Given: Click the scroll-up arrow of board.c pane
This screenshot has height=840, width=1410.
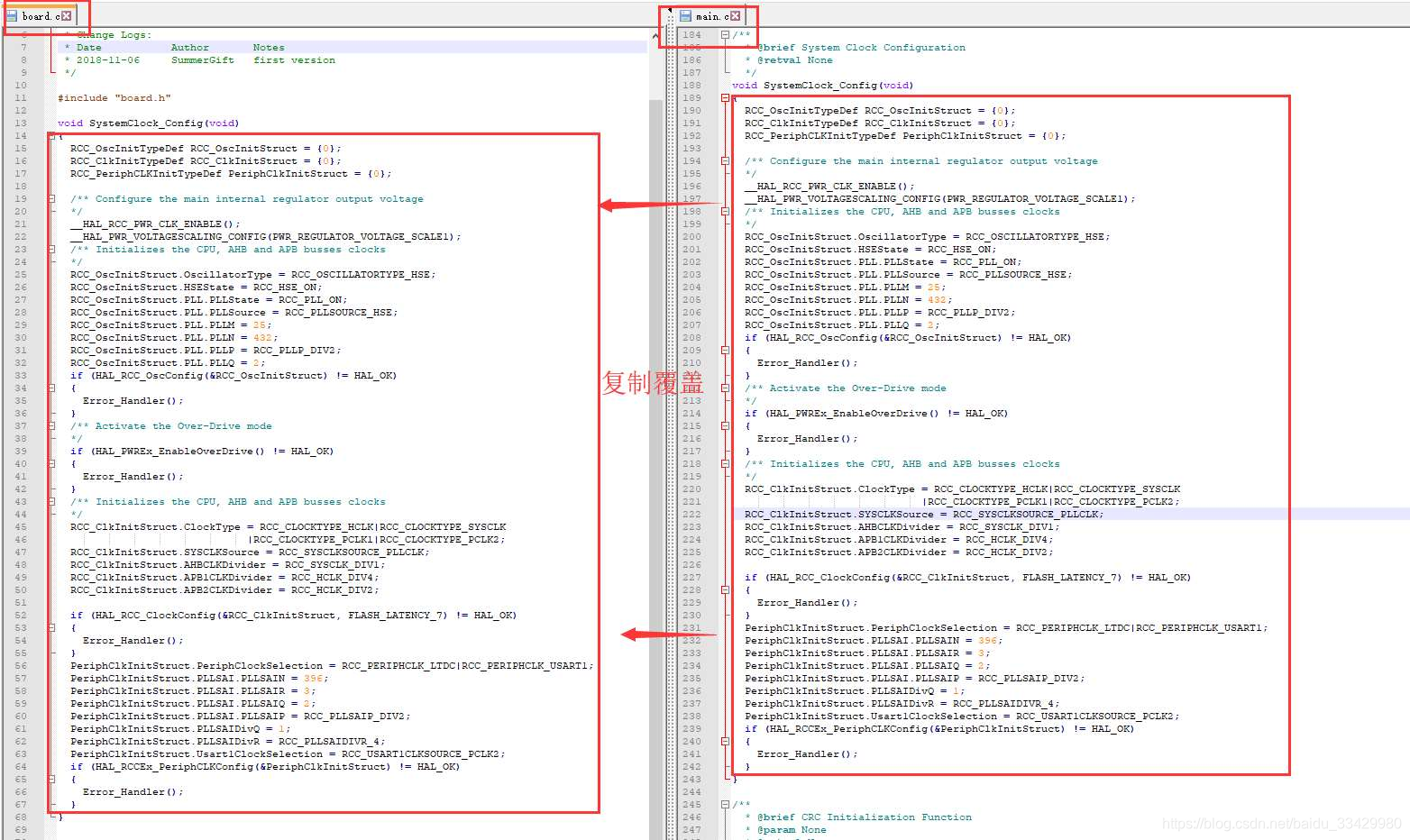Looking at the screenshot, I should coord(655,35).
